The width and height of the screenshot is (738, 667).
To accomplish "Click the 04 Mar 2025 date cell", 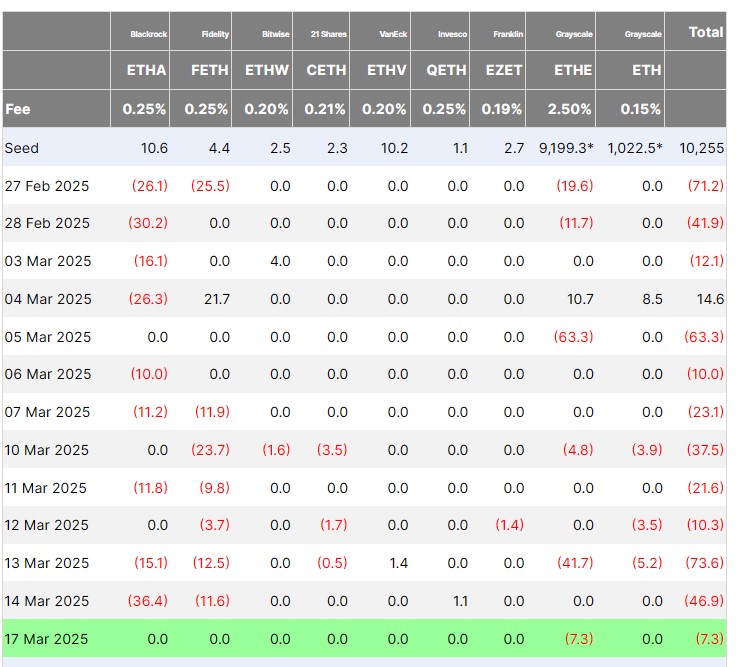I will (x=47, y=299).
